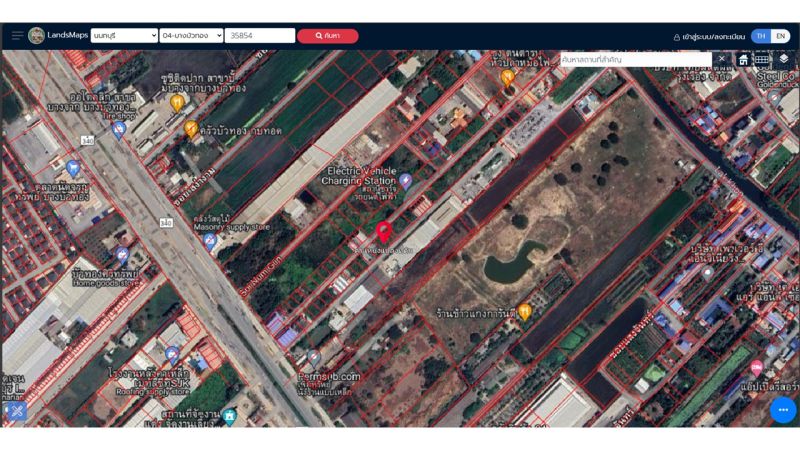Open the province dropdown showing นนทบุรี
The height and width of the screenshot is (450, 800).
point(124,36)
